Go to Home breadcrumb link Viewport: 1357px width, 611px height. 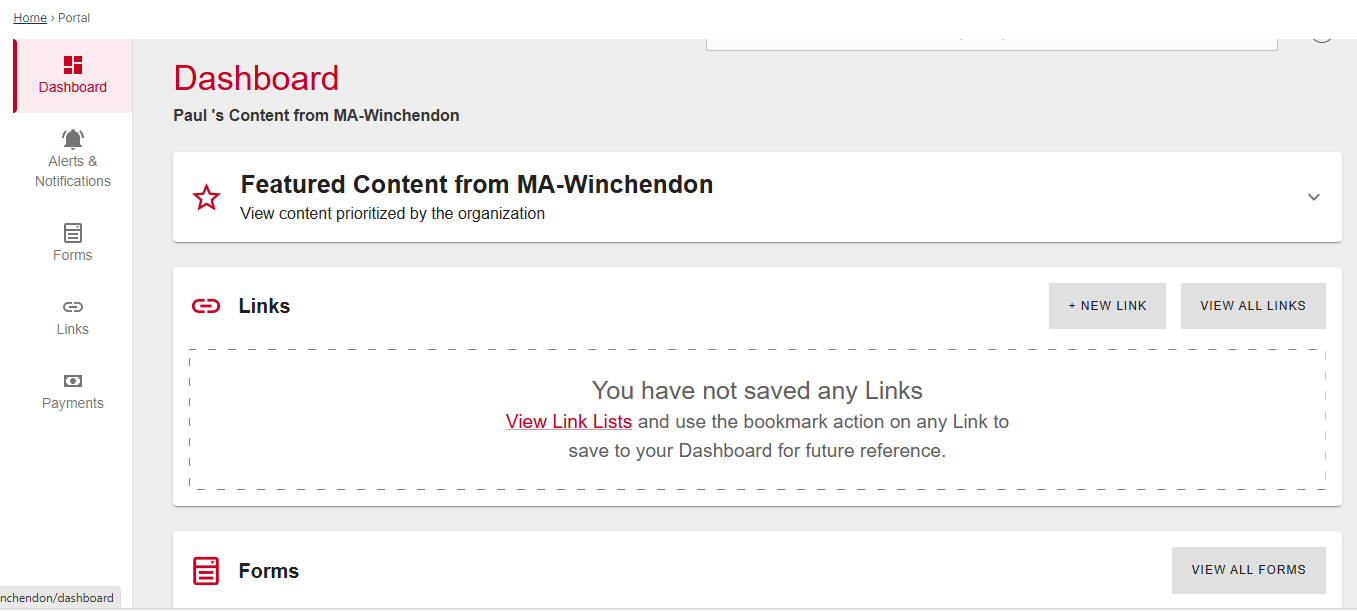click(30, 18)
